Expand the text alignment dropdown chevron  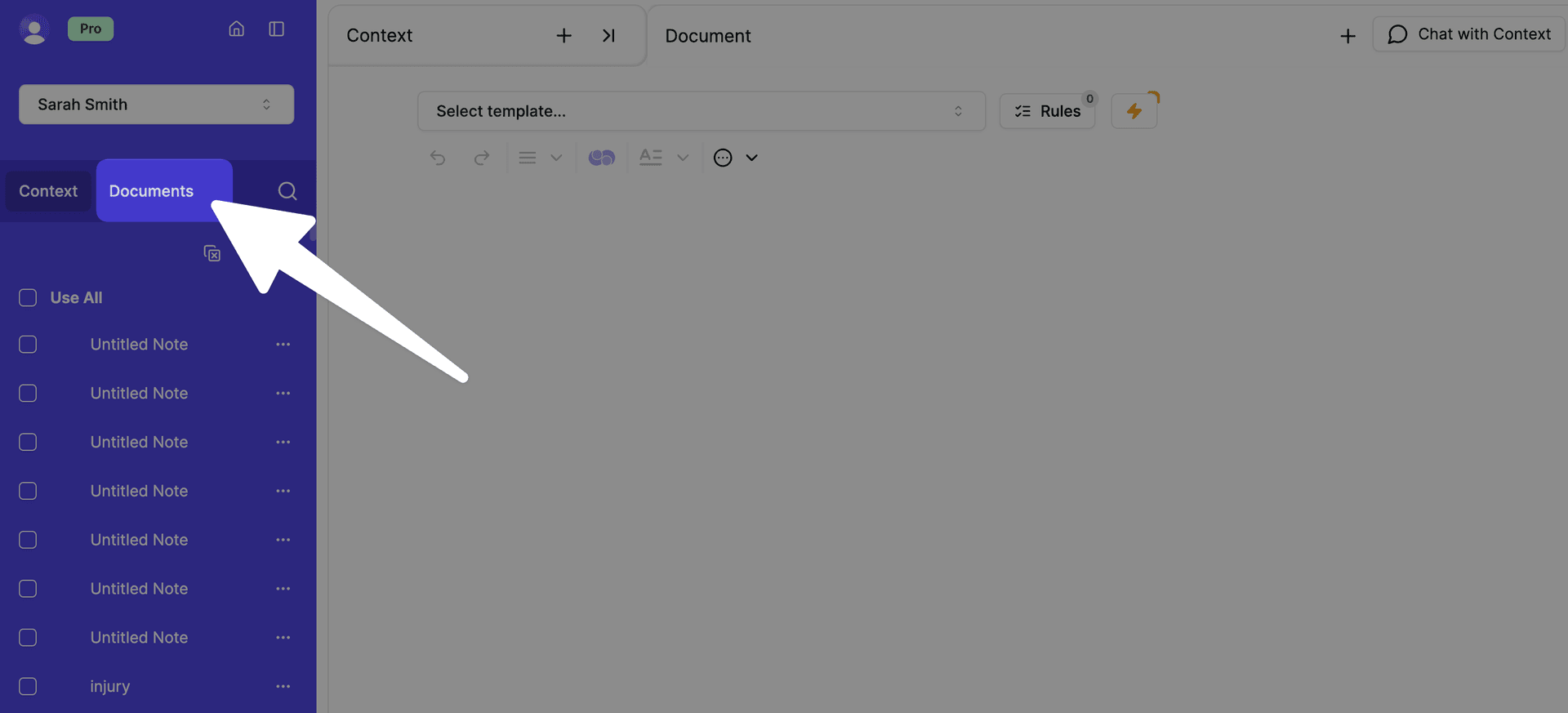click(556, 158)
